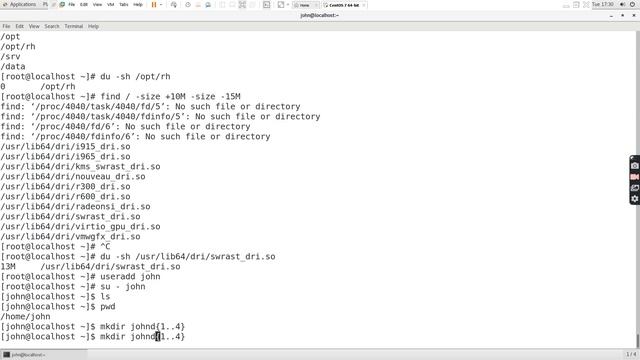Expand the stretch display dropdown arrow
The height and width of the screenshot is (360, 640).
[288, 4]
